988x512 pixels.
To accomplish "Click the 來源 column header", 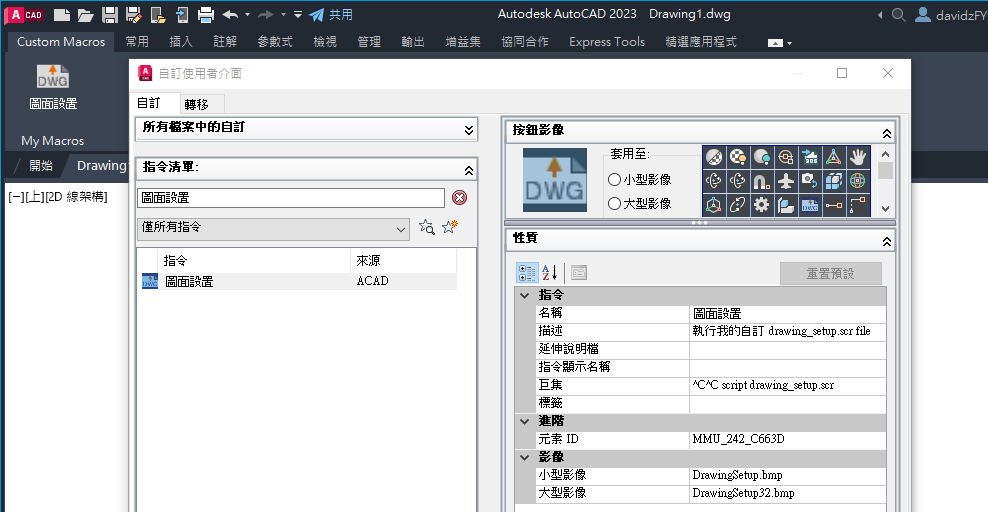I will click(x=403, y=261).
